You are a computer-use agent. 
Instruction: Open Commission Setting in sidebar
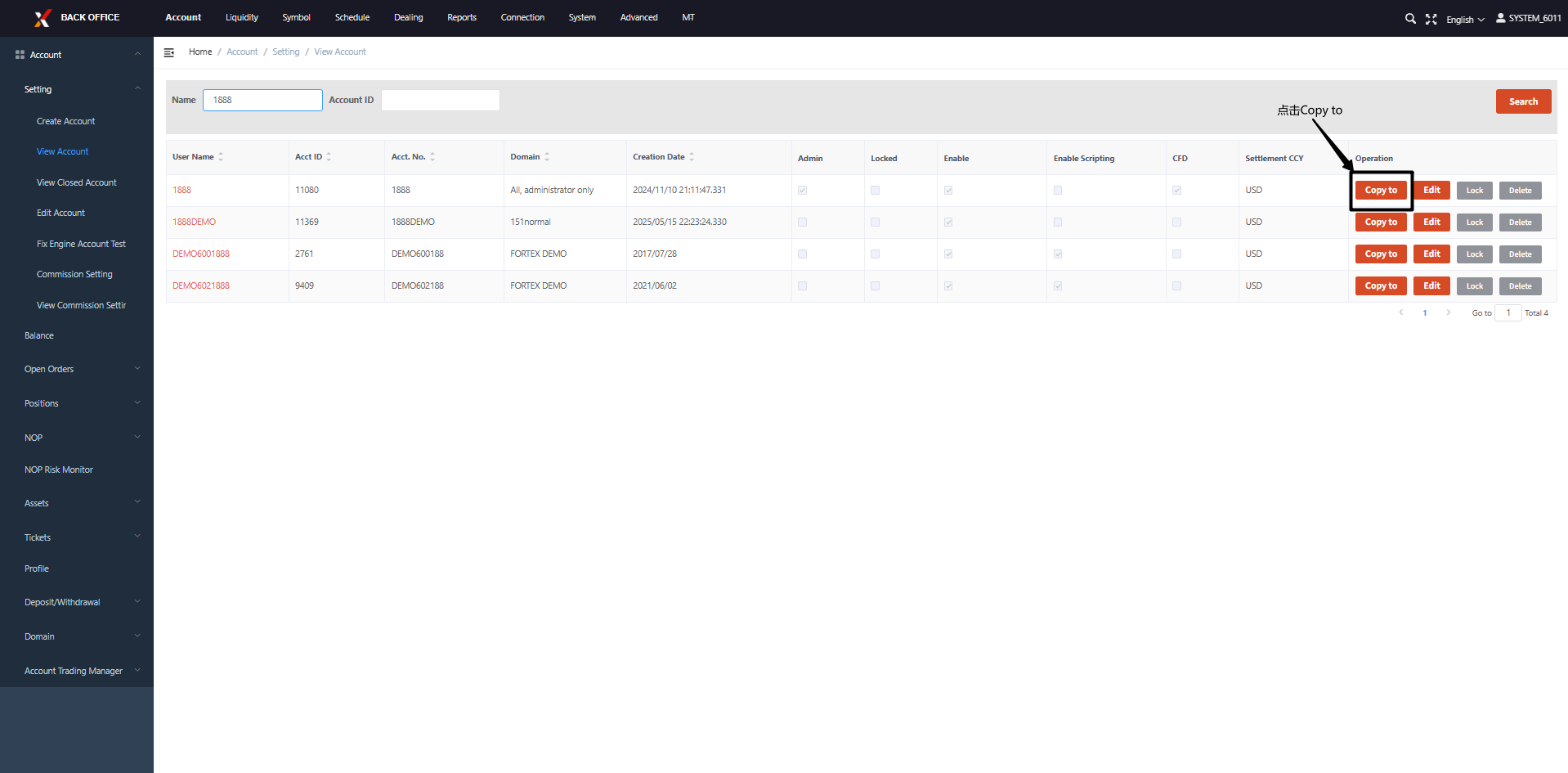click(74, 275)
